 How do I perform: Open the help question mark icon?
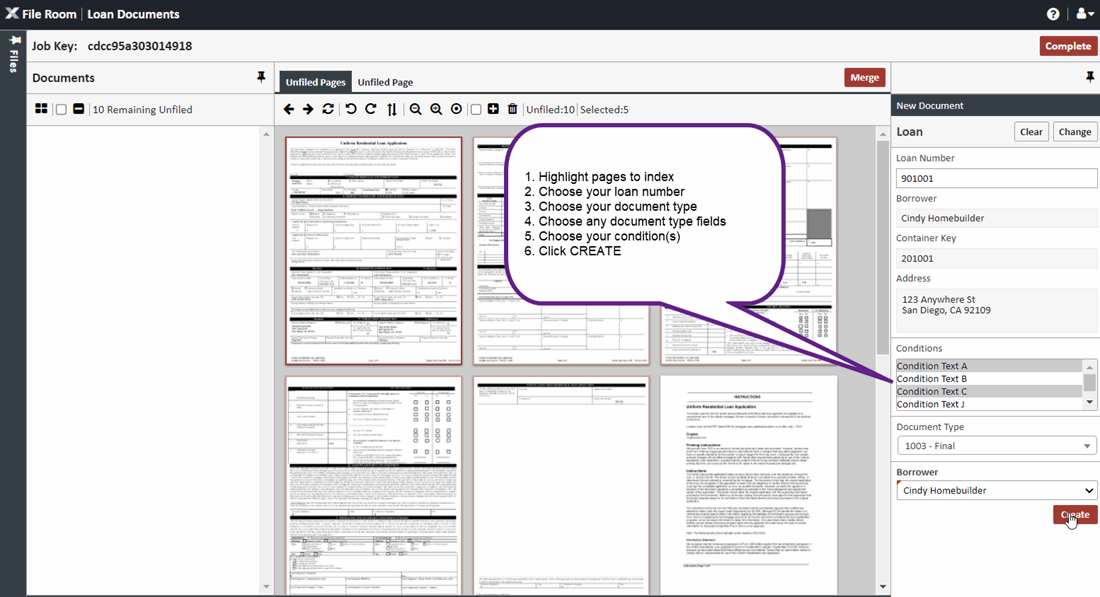click(x=1053, y=14)
